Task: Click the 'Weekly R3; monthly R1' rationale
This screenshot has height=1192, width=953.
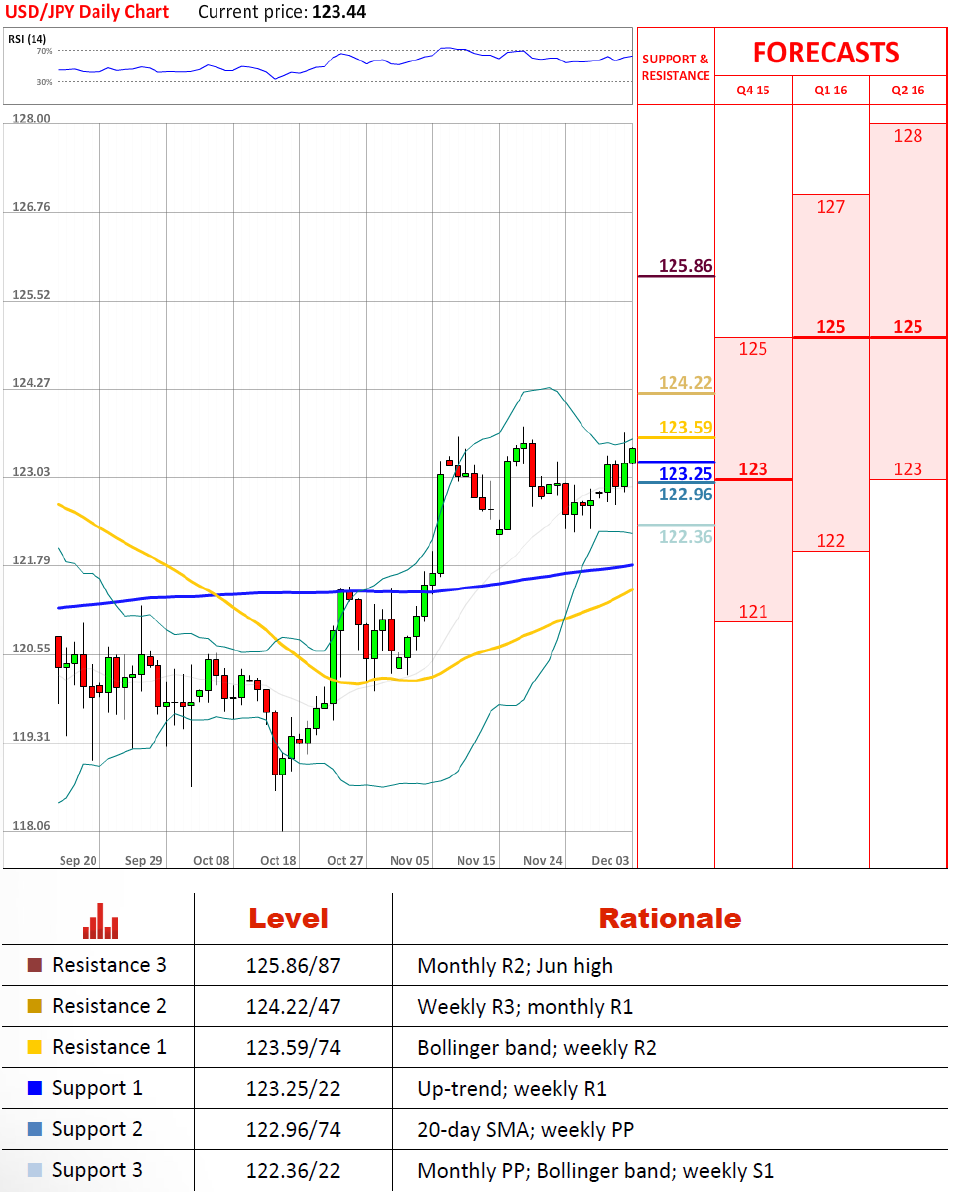Action: [525, 1007]
